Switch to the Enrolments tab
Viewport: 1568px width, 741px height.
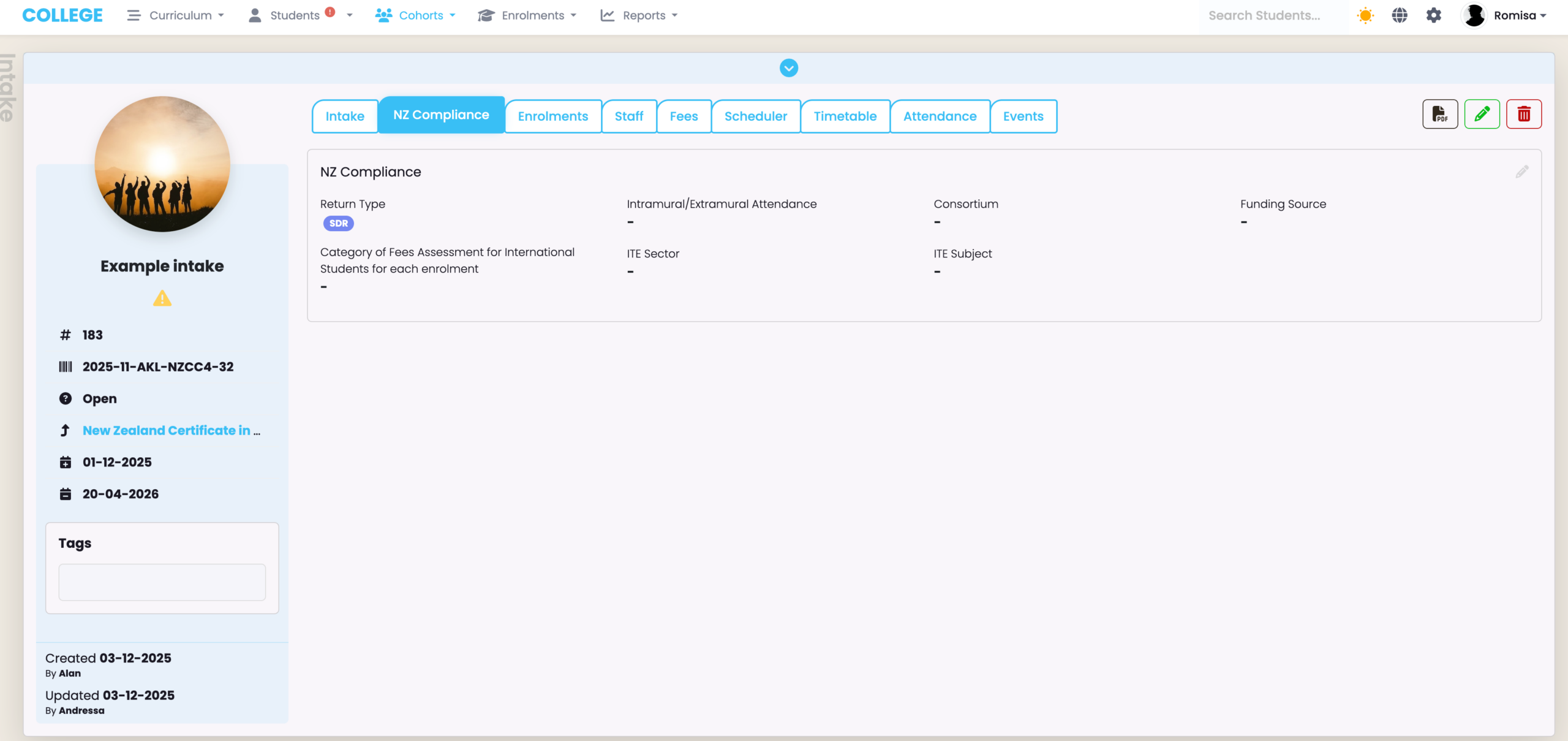coord(552,116)
